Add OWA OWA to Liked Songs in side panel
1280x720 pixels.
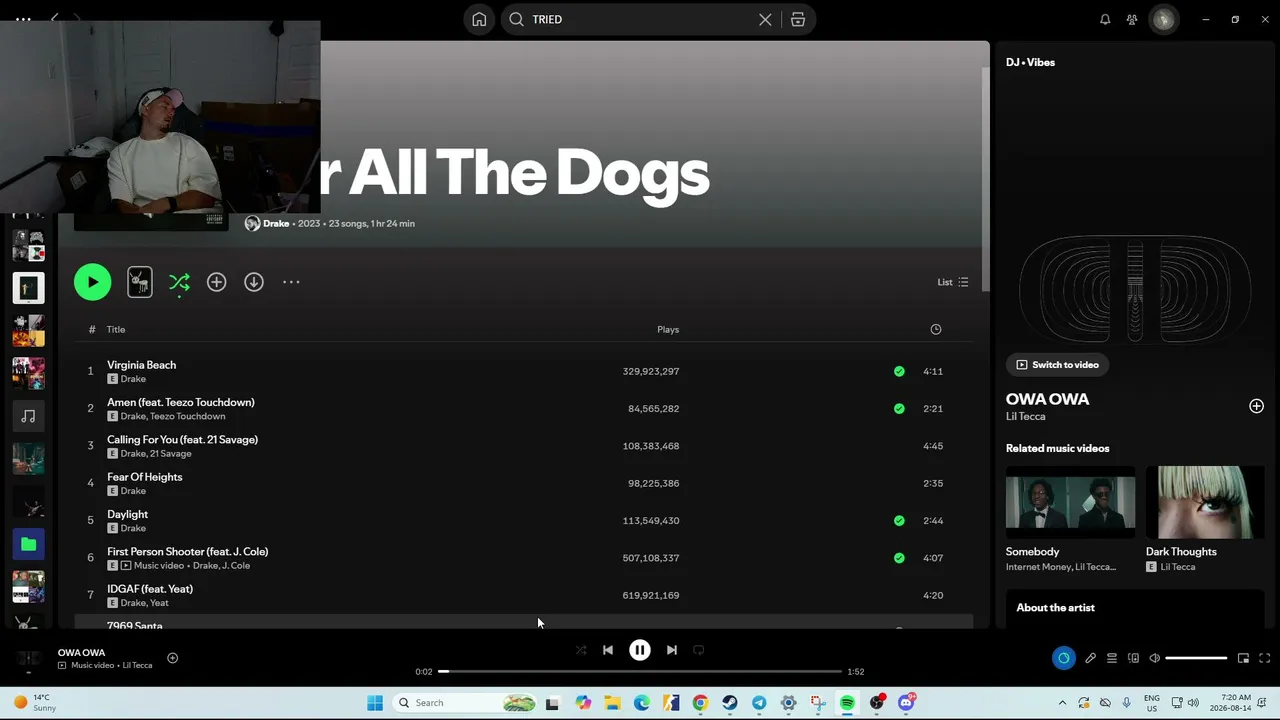tap(1256, 406)
